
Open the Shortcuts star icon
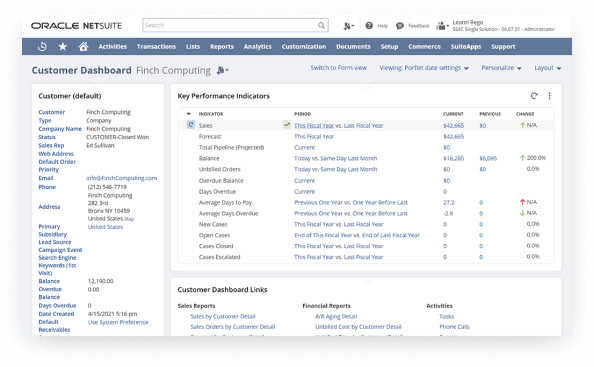(x=63, y=47)
